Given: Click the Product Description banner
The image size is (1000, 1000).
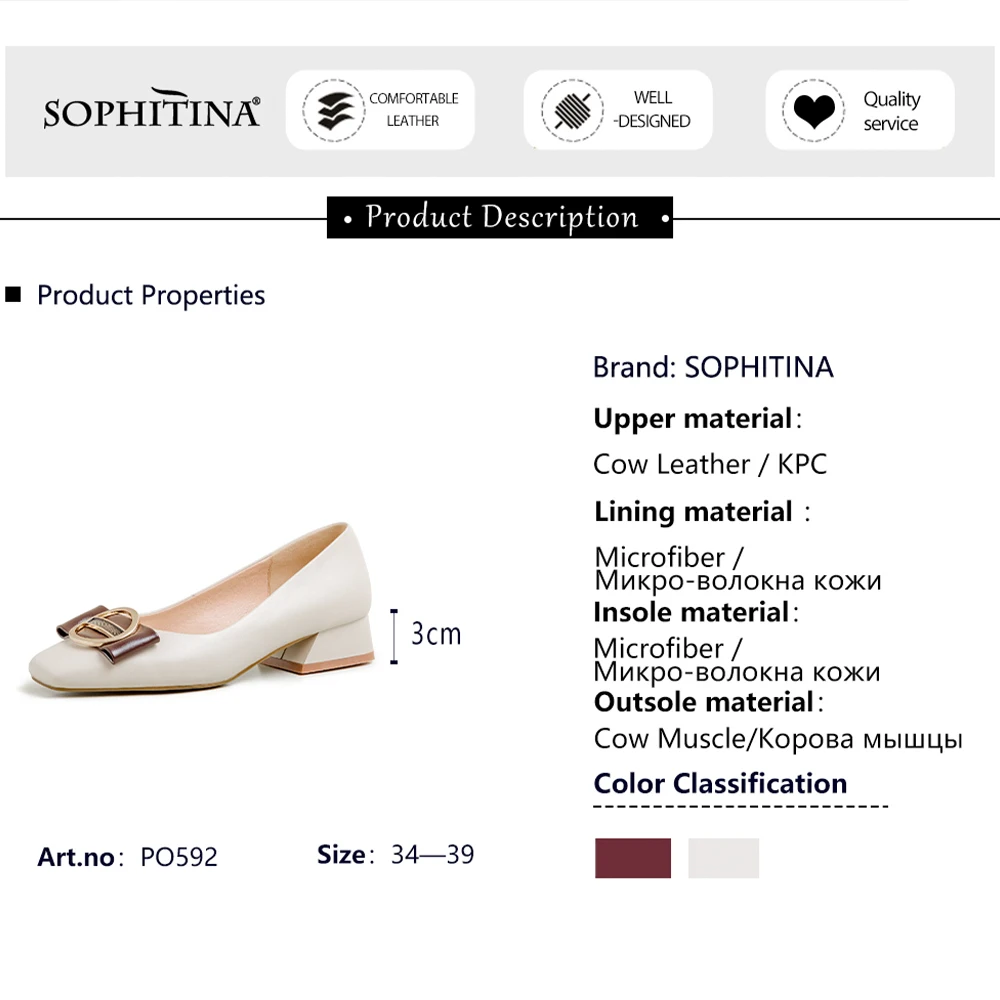Looking at the screenshot, I should pos(500,217).
